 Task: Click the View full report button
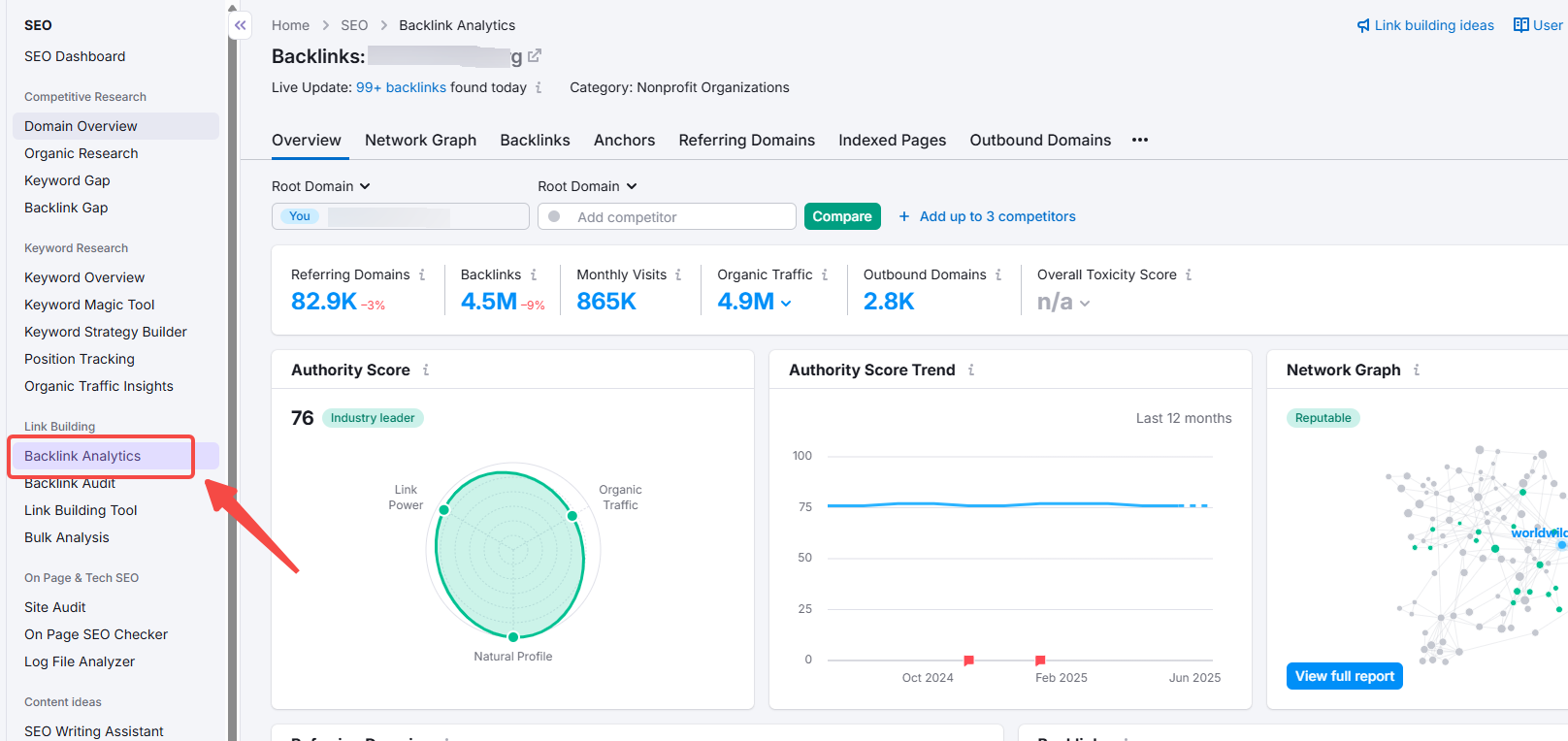(1344, 676)
